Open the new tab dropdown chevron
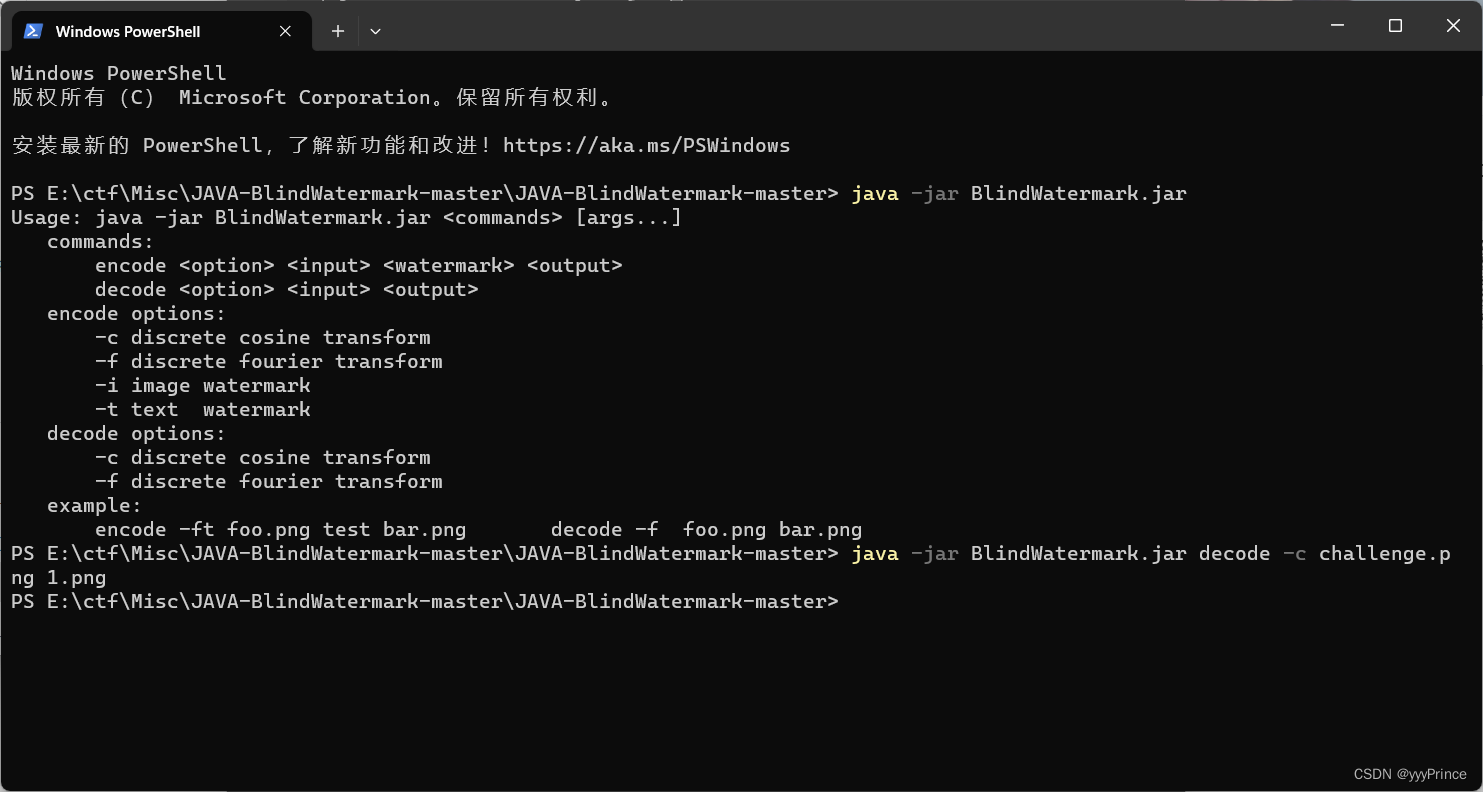Image resolution: width=1483 pixels, height=792 pixels. (376, 31)
